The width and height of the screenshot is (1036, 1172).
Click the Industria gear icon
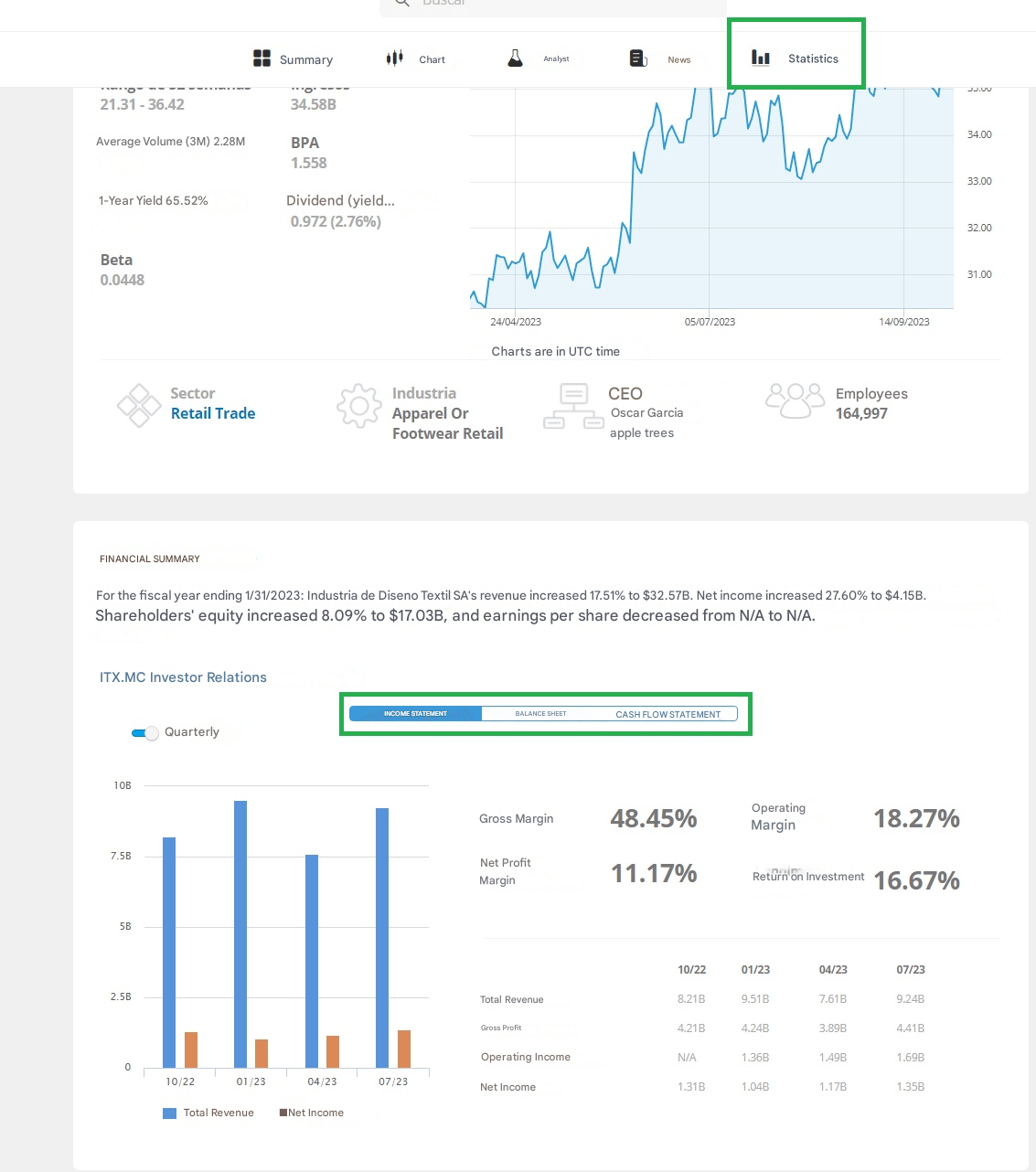(x=358, y=405)
